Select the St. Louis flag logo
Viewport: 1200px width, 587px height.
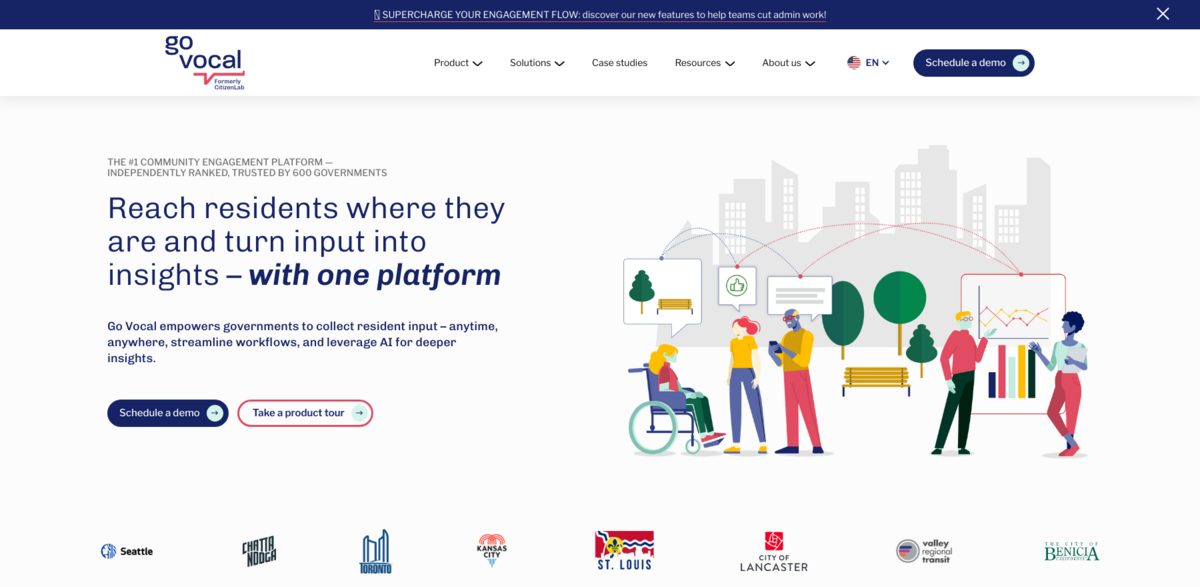pos(624,551)
